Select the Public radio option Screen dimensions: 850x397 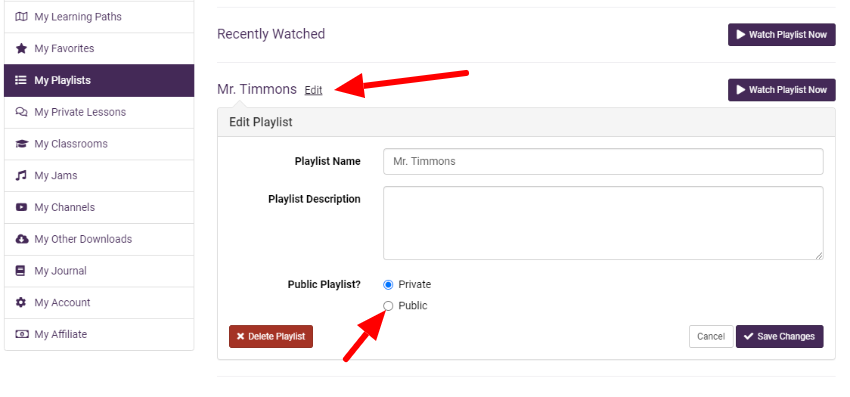[388, 306]
